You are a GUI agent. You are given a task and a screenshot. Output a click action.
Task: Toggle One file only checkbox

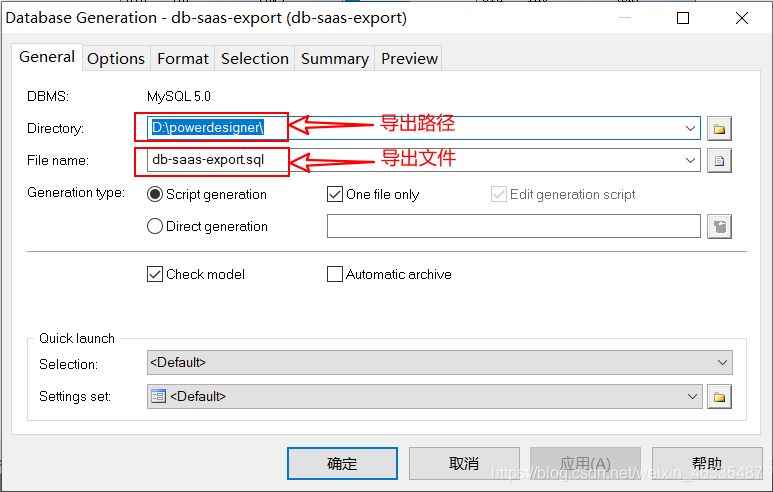pos(335,194)
